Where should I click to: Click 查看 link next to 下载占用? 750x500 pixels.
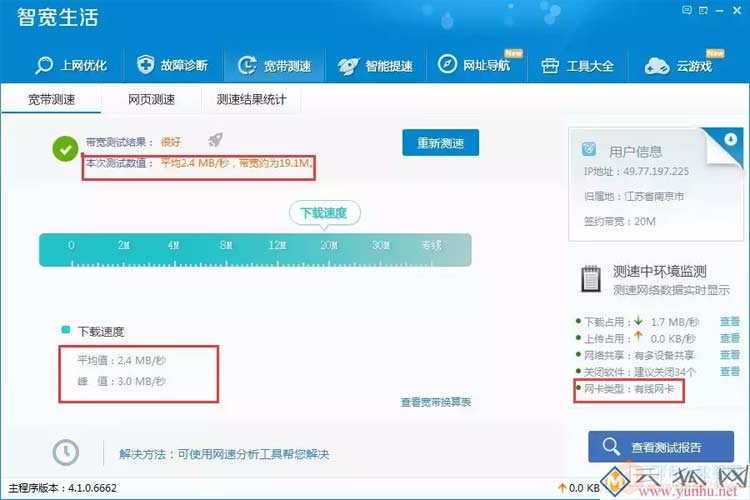[730, 322]
